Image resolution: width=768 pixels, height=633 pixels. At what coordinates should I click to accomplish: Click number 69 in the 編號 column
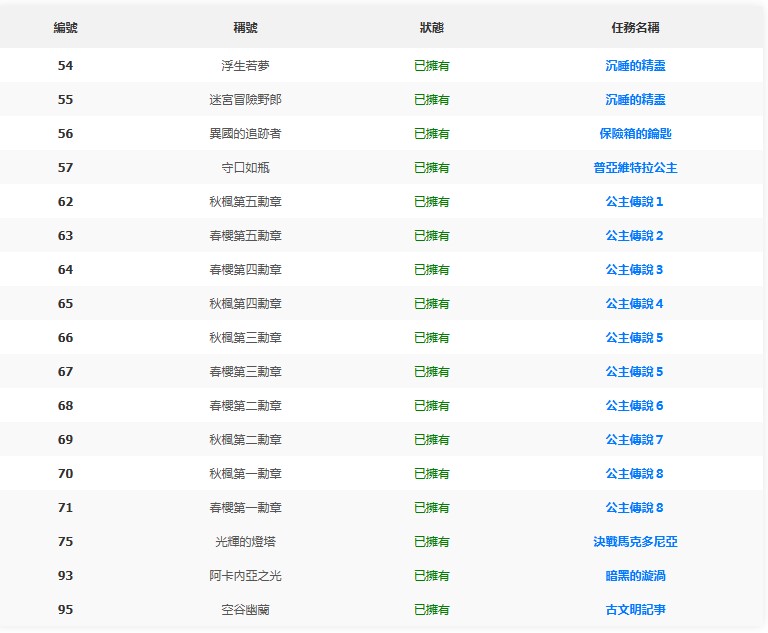click(66, 440)
